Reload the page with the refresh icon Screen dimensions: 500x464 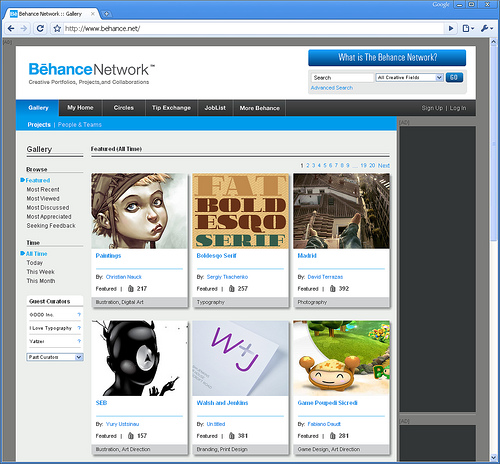(40, 29)
